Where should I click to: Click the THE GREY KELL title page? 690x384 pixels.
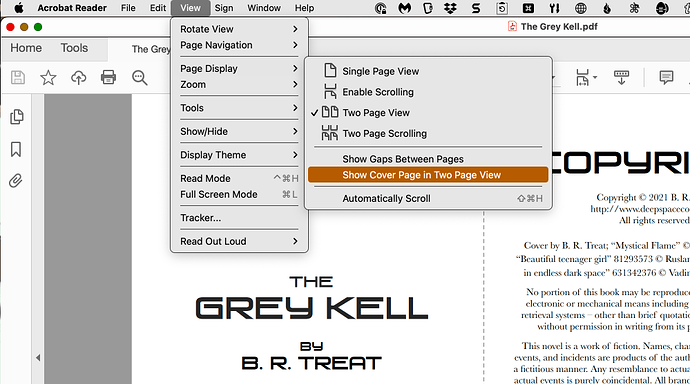tap(312, 299)
